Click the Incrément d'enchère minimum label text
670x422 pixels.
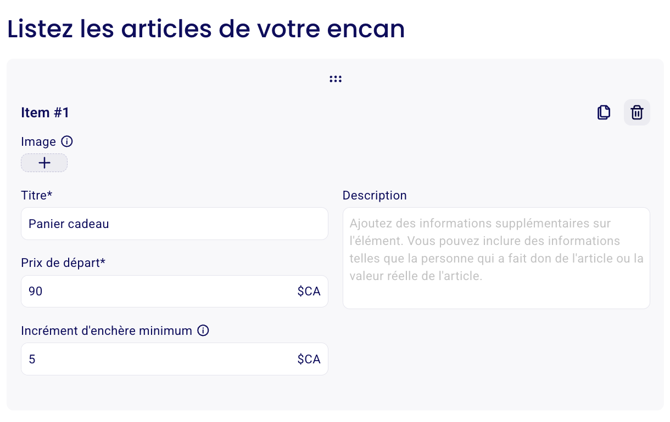(x=107, y=331)
